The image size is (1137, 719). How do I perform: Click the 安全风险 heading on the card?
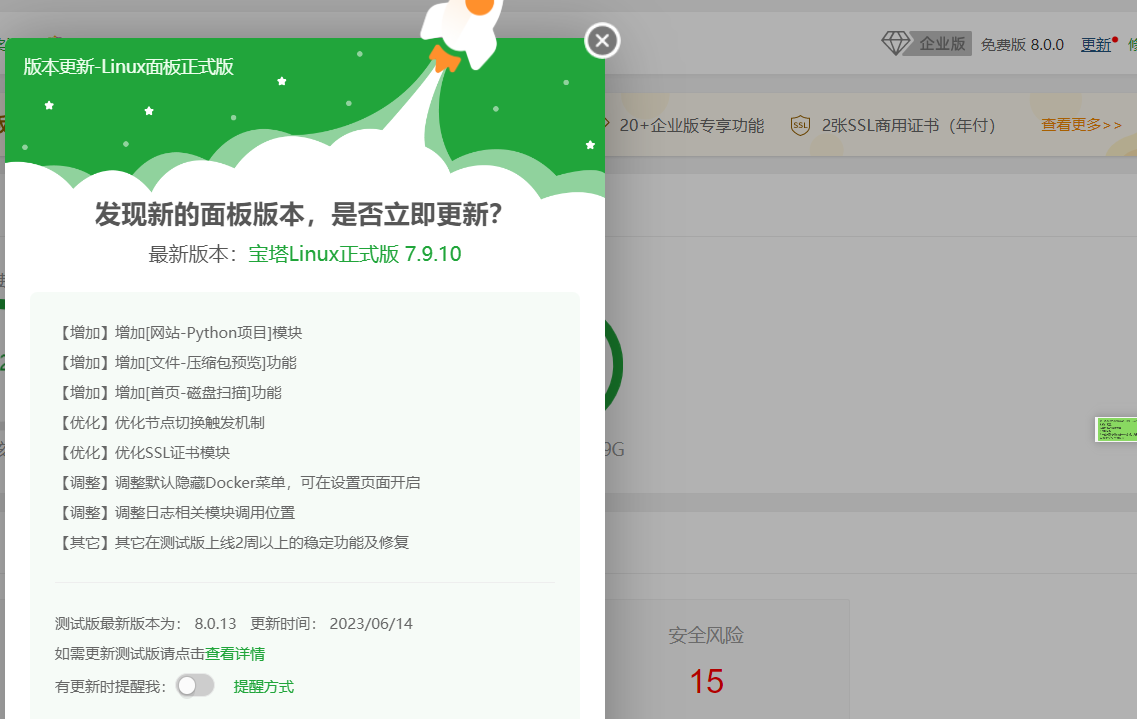point(706,636)
